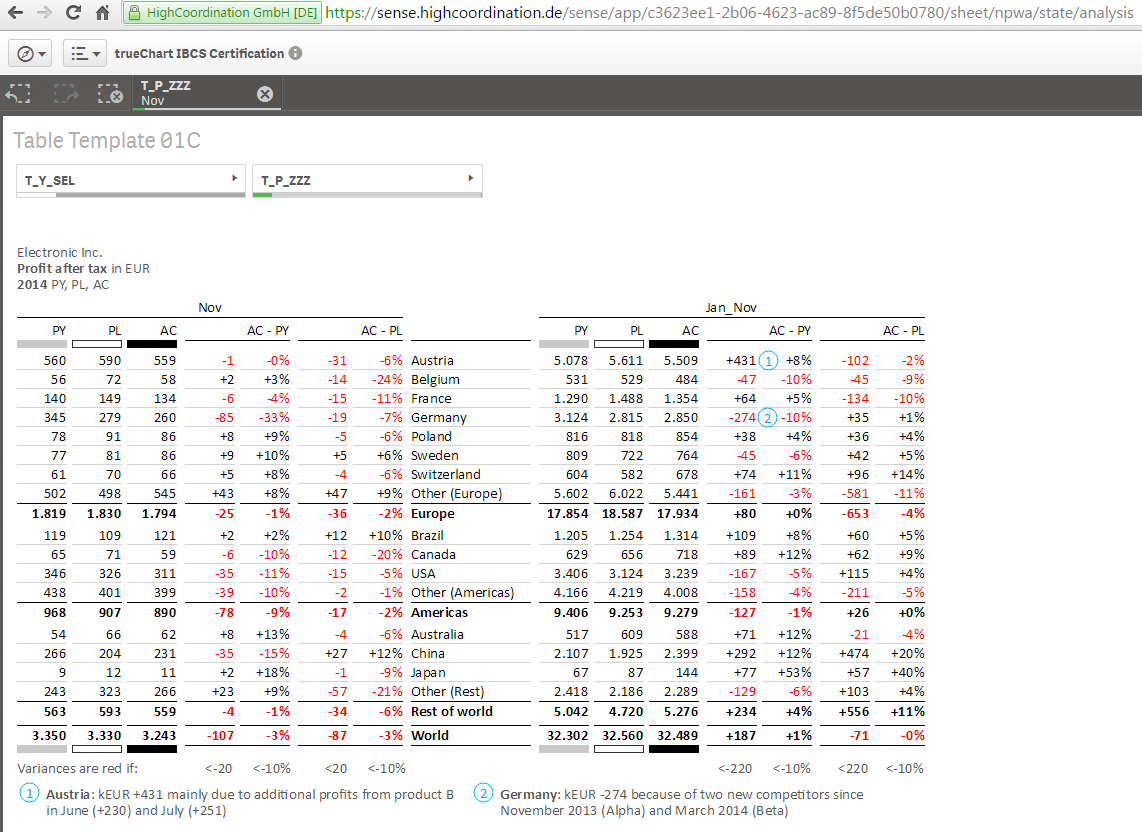Click the Germany footnote comment text
The image size is (1142, 832).
pyautogui.click(x=682, y=802)
